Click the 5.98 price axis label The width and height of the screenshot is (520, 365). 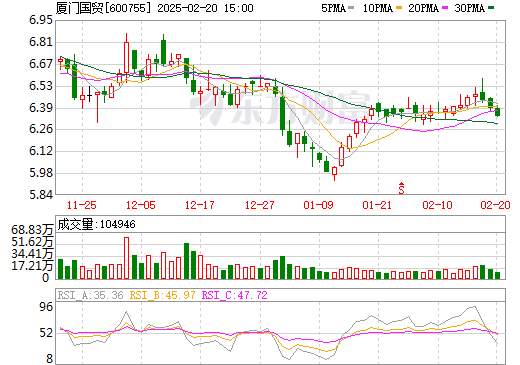pos(41,173)
